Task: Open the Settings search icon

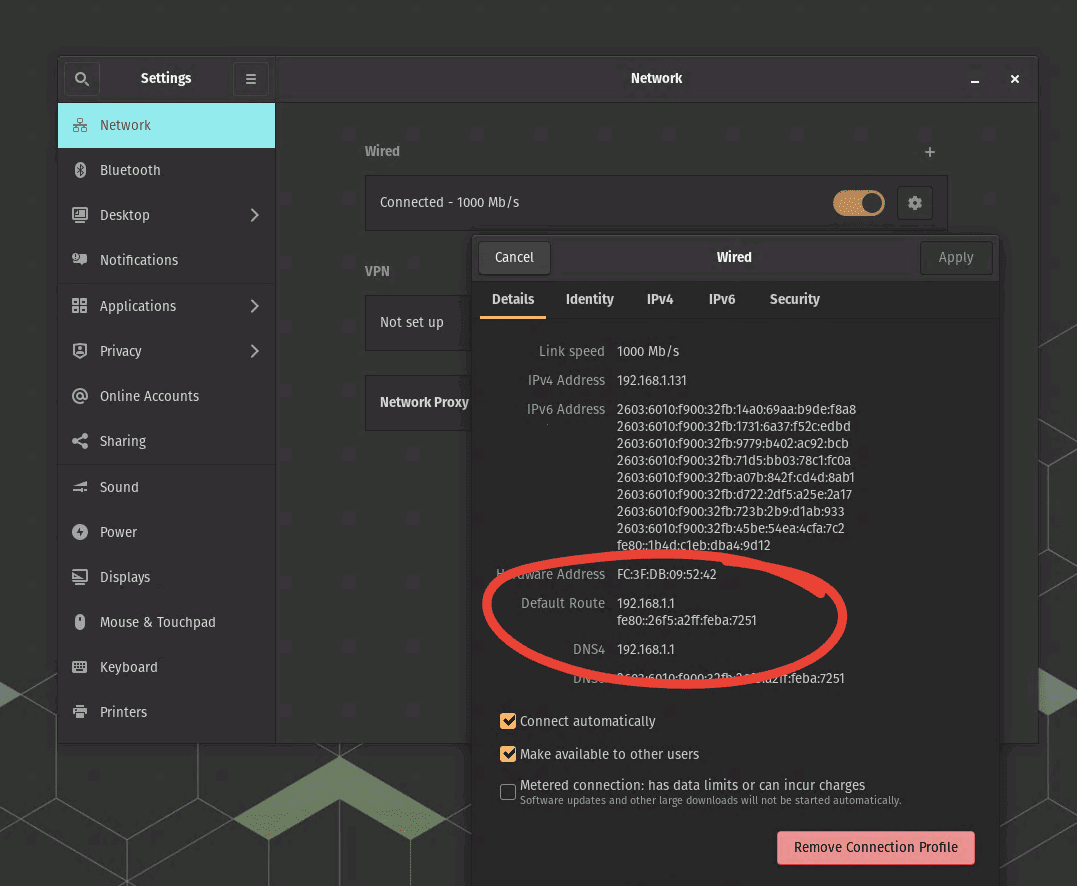Action: tap(81, 78)
